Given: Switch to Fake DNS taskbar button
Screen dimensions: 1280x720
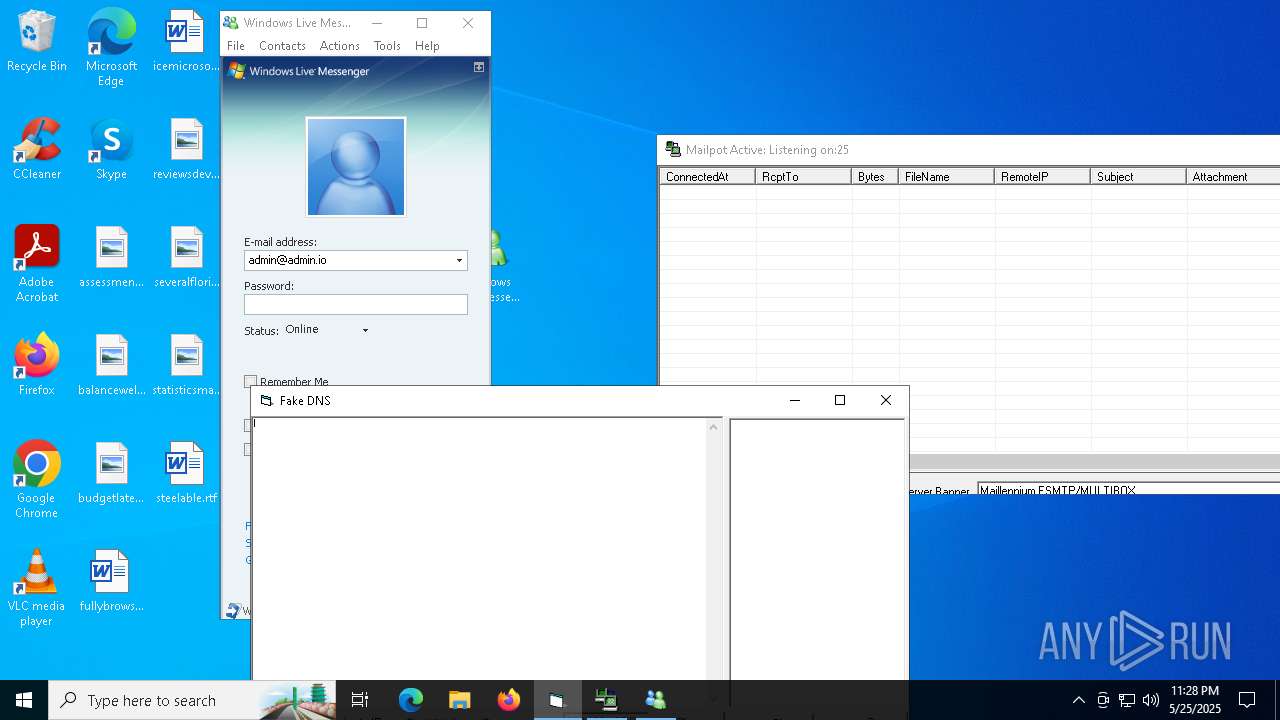Looking at the screenshot, I should pos(557,700).
